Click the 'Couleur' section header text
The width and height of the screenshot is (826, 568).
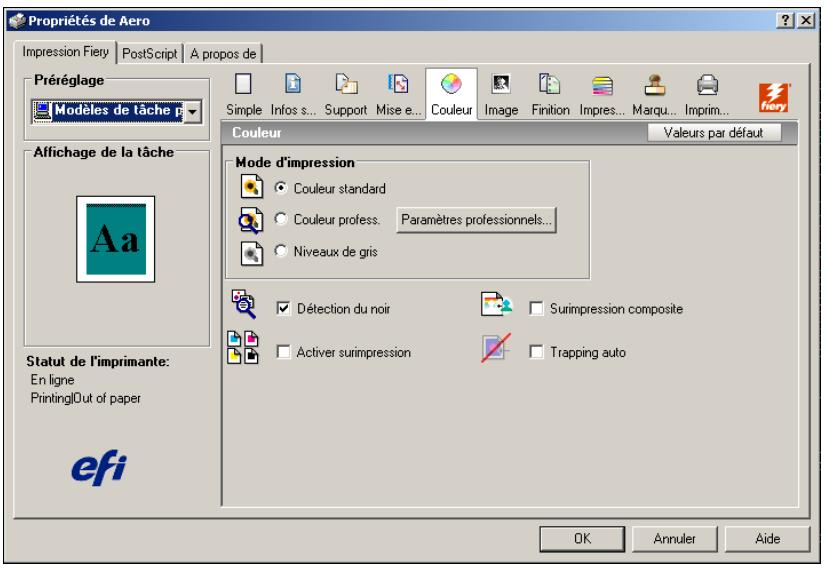(257, 133)
